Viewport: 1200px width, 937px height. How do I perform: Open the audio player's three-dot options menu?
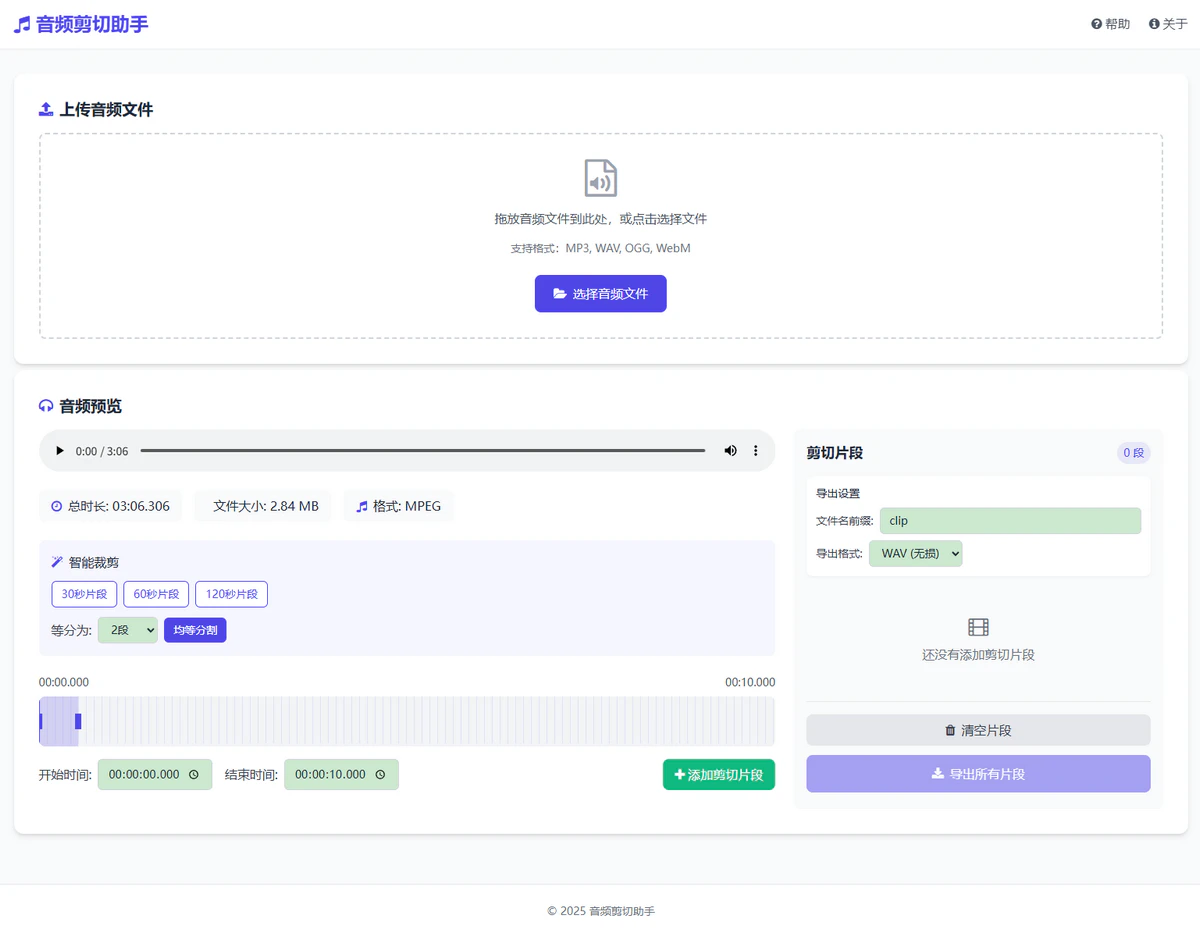click(x=756, y=451)
